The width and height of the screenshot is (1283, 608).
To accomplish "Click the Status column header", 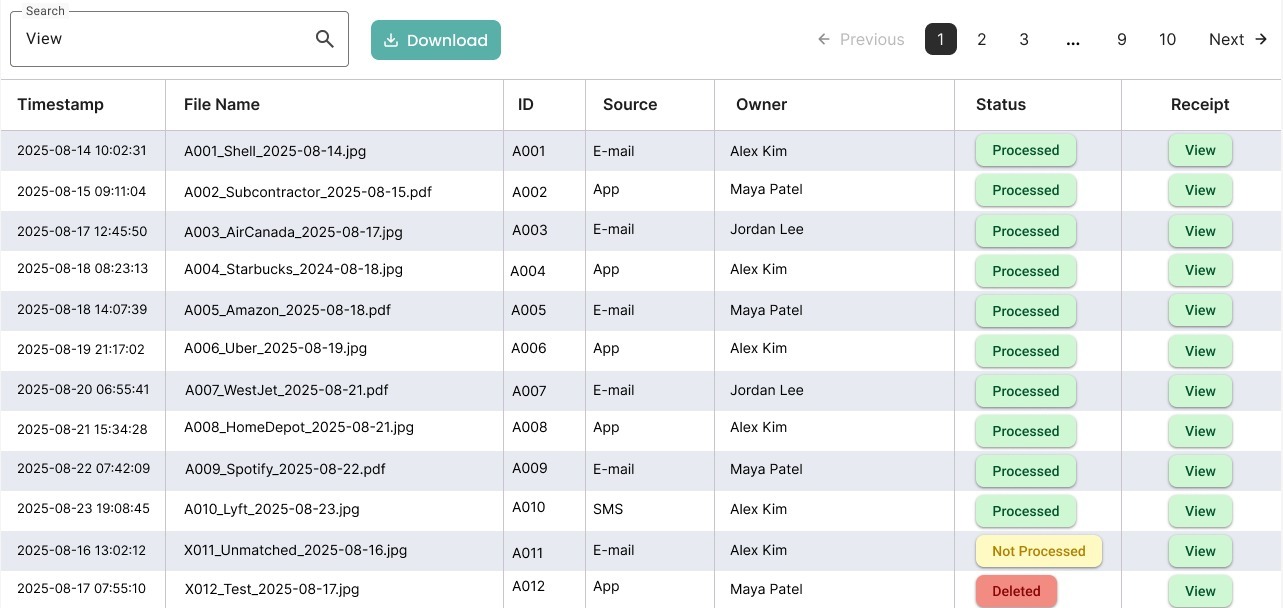I will coord(1001,104).
